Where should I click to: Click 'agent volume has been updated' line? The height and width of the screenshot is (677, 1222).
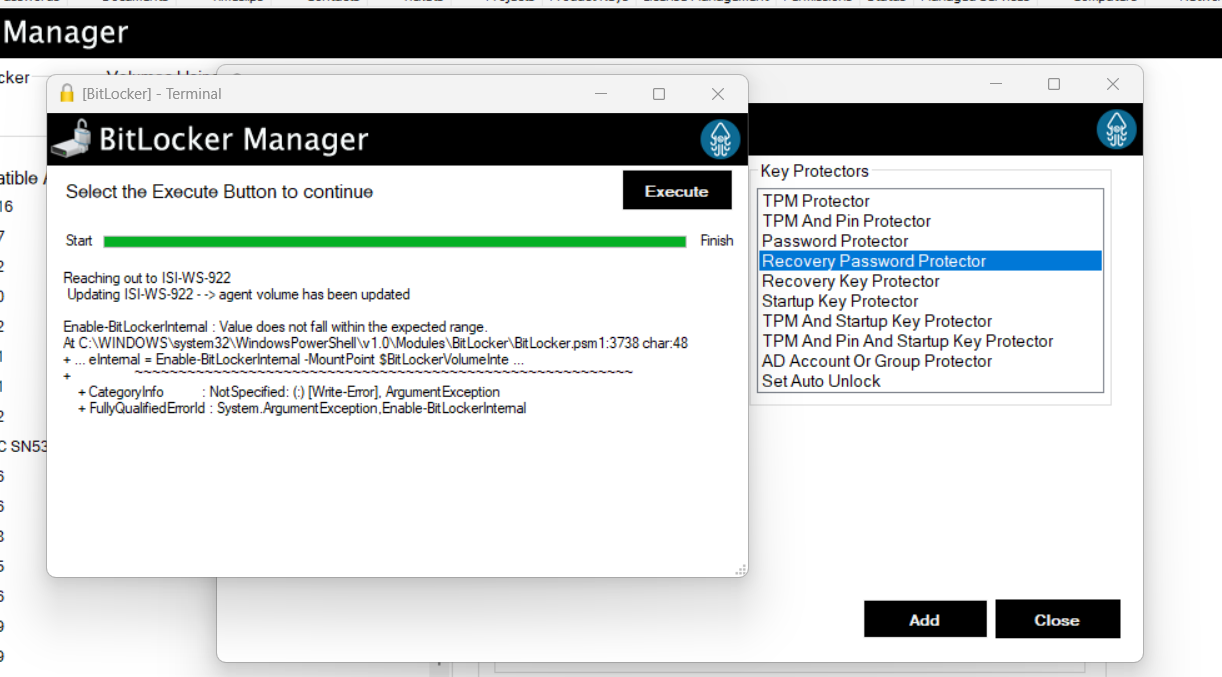238,295
